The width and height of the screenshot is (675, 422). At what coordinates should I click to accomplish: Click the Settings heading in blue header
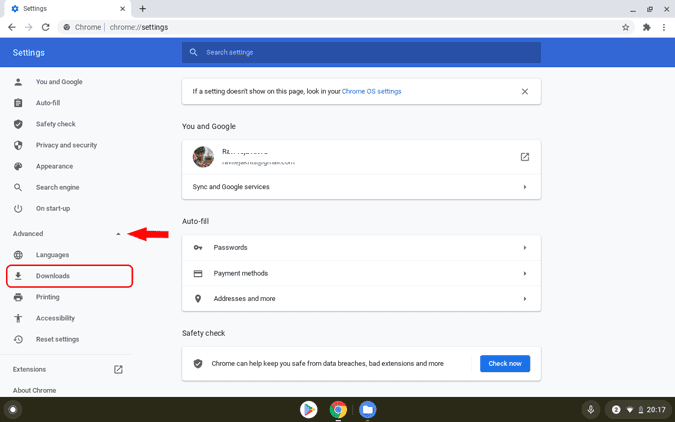click(x=28, y=53)
